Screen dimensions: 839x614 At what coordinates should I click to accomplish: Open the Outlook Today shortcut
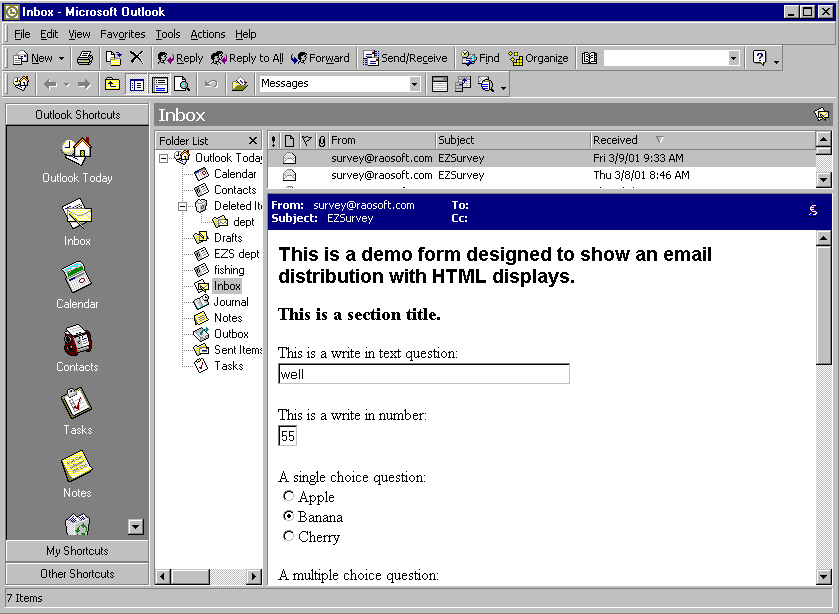(x=77, y=159)
